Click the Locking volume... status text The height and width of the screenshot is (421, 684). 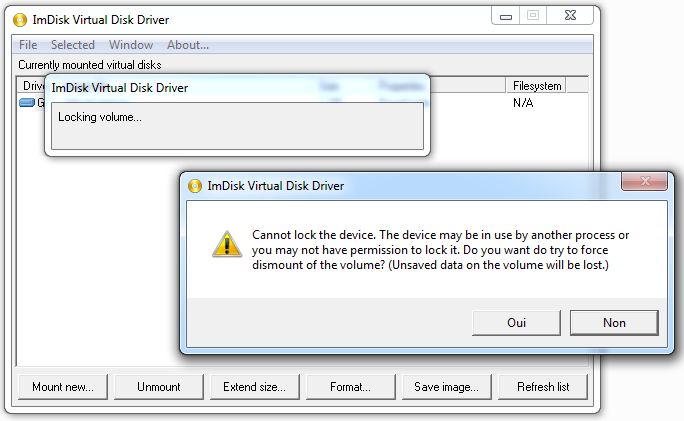[100, 117]
